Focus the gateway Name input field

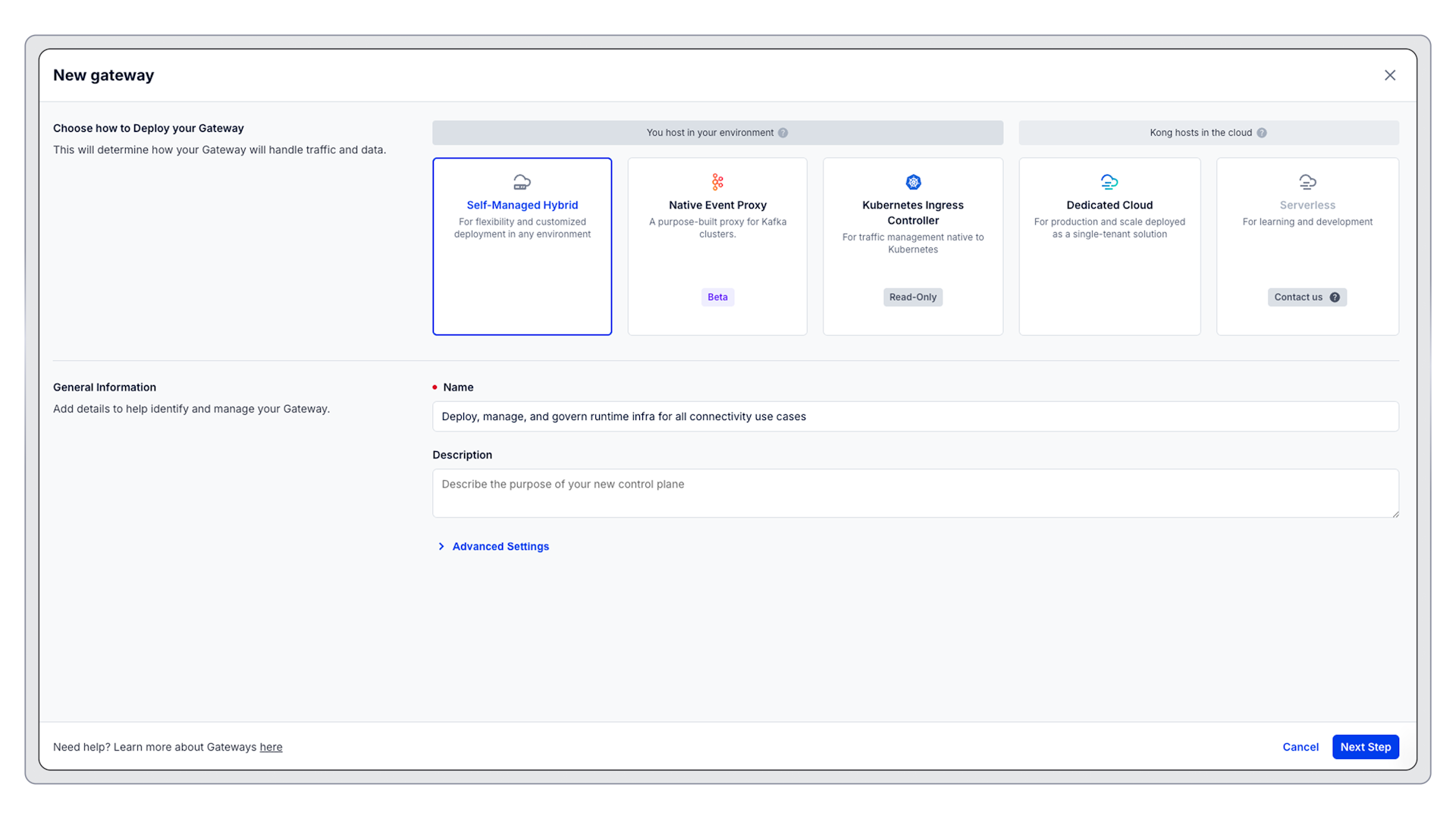tap(915, 416)
